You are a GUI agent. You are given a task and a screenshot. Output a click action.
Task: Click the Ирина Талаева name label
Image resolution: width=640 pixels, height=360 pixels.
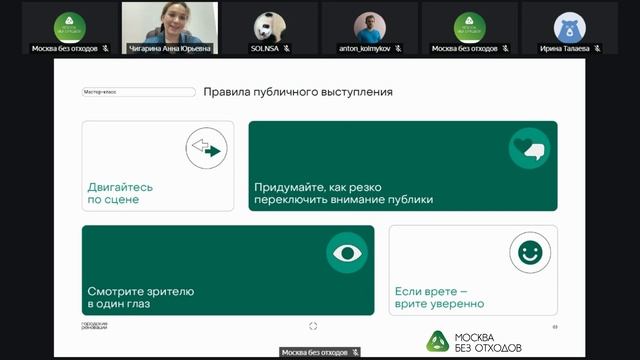[564, 48]
